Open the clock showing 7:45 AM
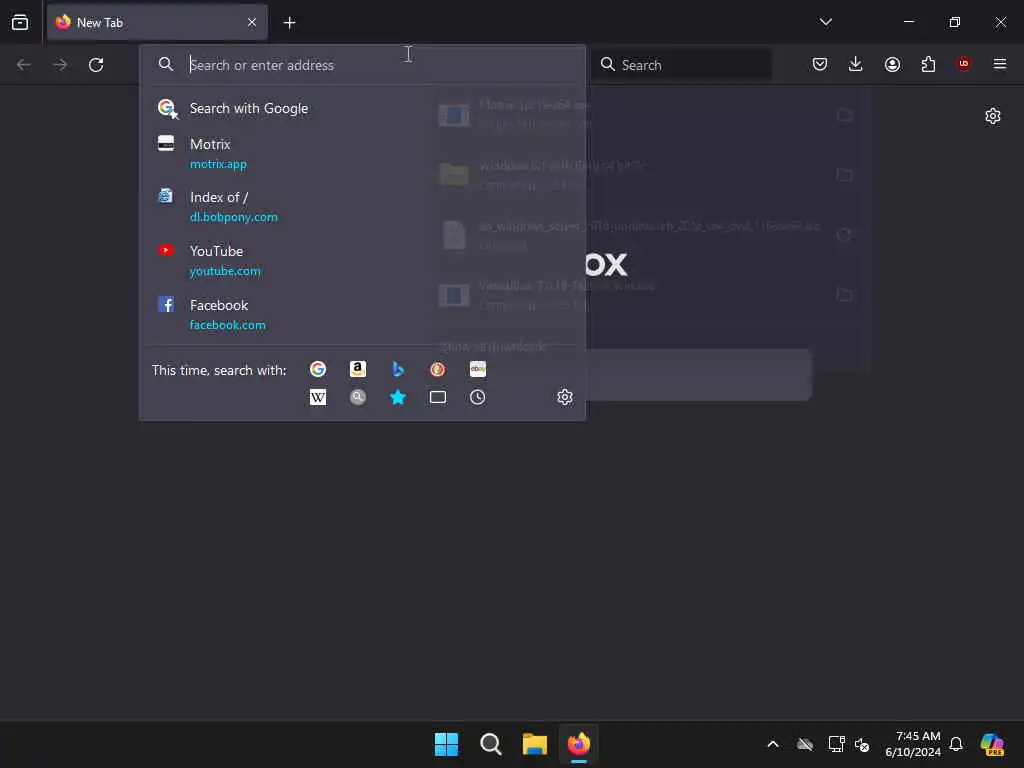The width and height of the screenshot is (1024, 768). point(913,744)
